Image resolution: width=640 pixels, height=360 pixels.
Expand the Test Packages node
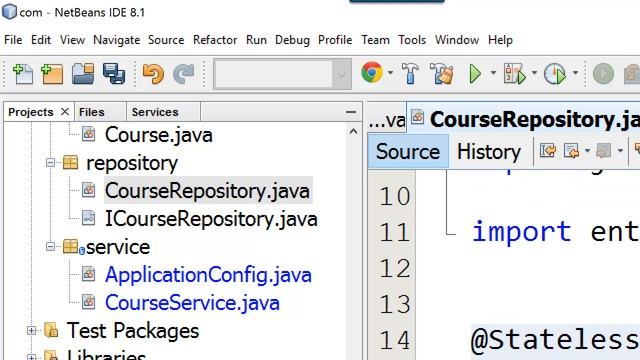[31, 331]
